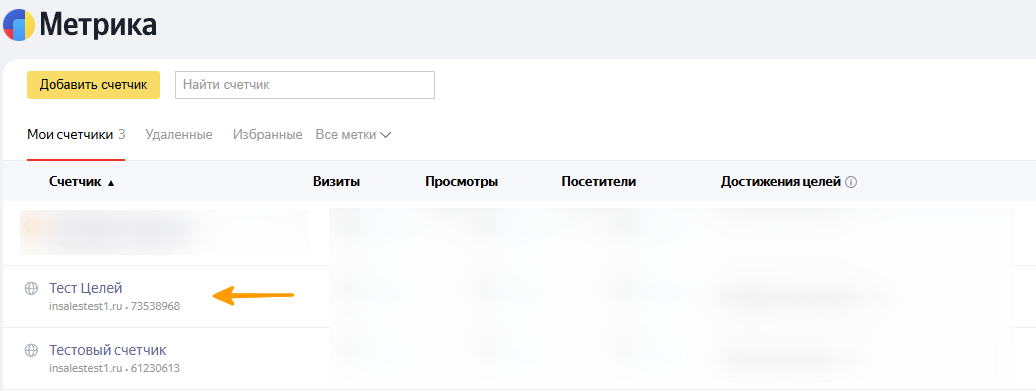Open the Тестовый счетчик counter
This screenshot has width=1036, height=391.
pos(108,350)
